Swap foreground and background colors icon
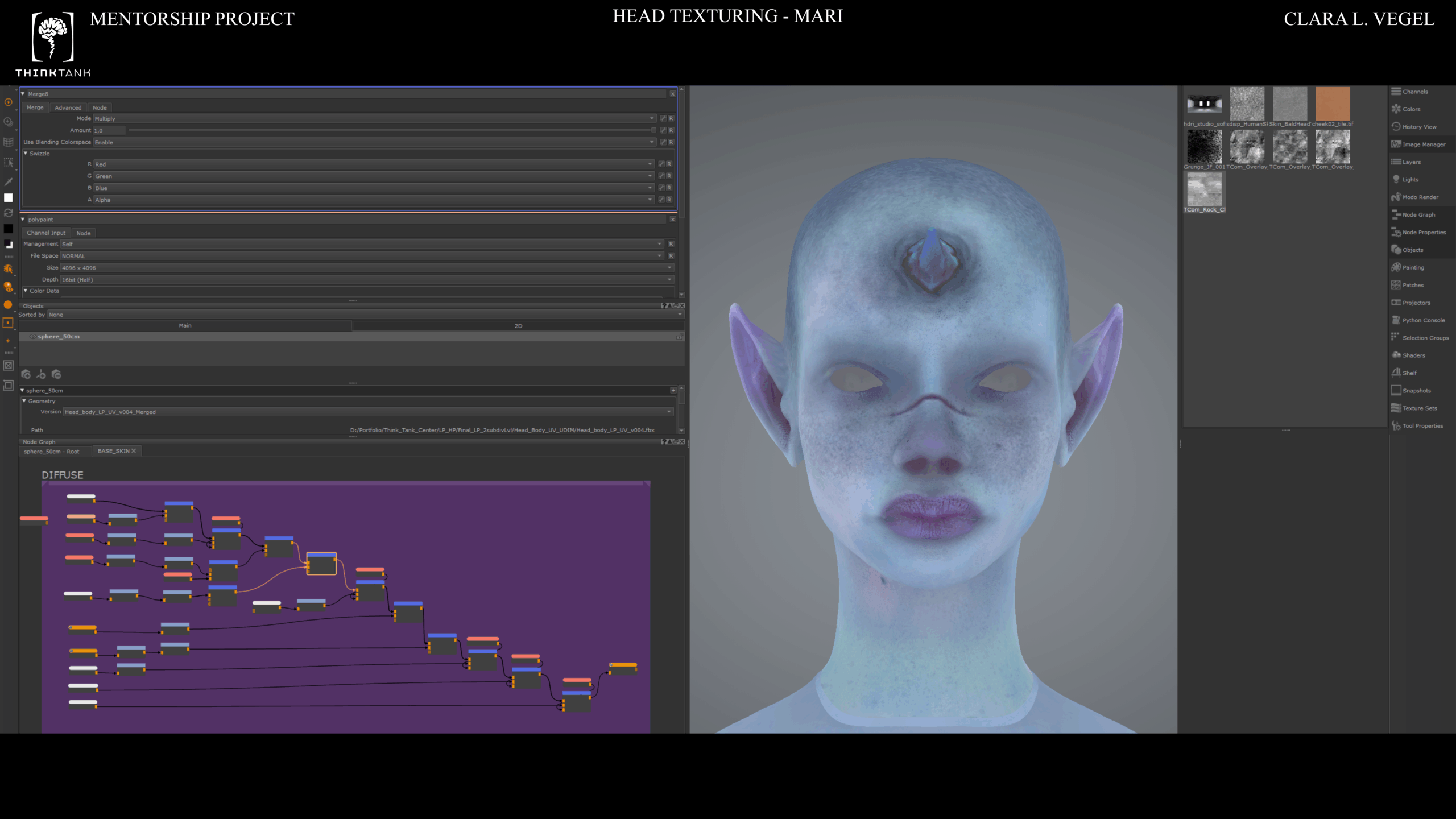This screenshot has width=1456, height=819. pyautogui.click(x=8, y=213)
